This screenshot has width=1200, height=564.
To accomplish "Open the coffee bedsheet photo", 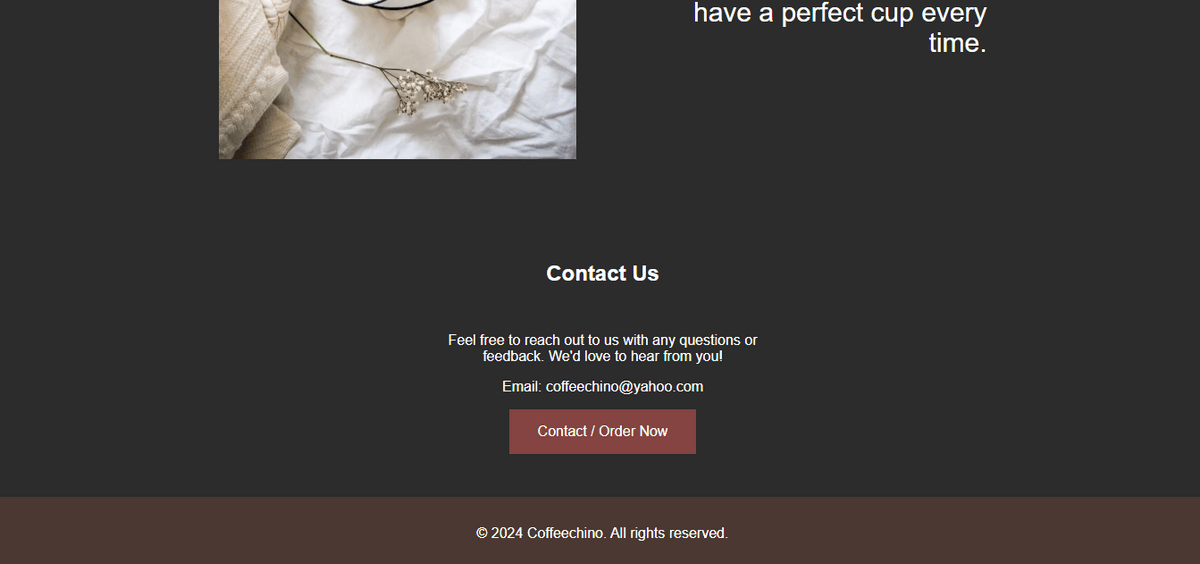I will point(397,79).
